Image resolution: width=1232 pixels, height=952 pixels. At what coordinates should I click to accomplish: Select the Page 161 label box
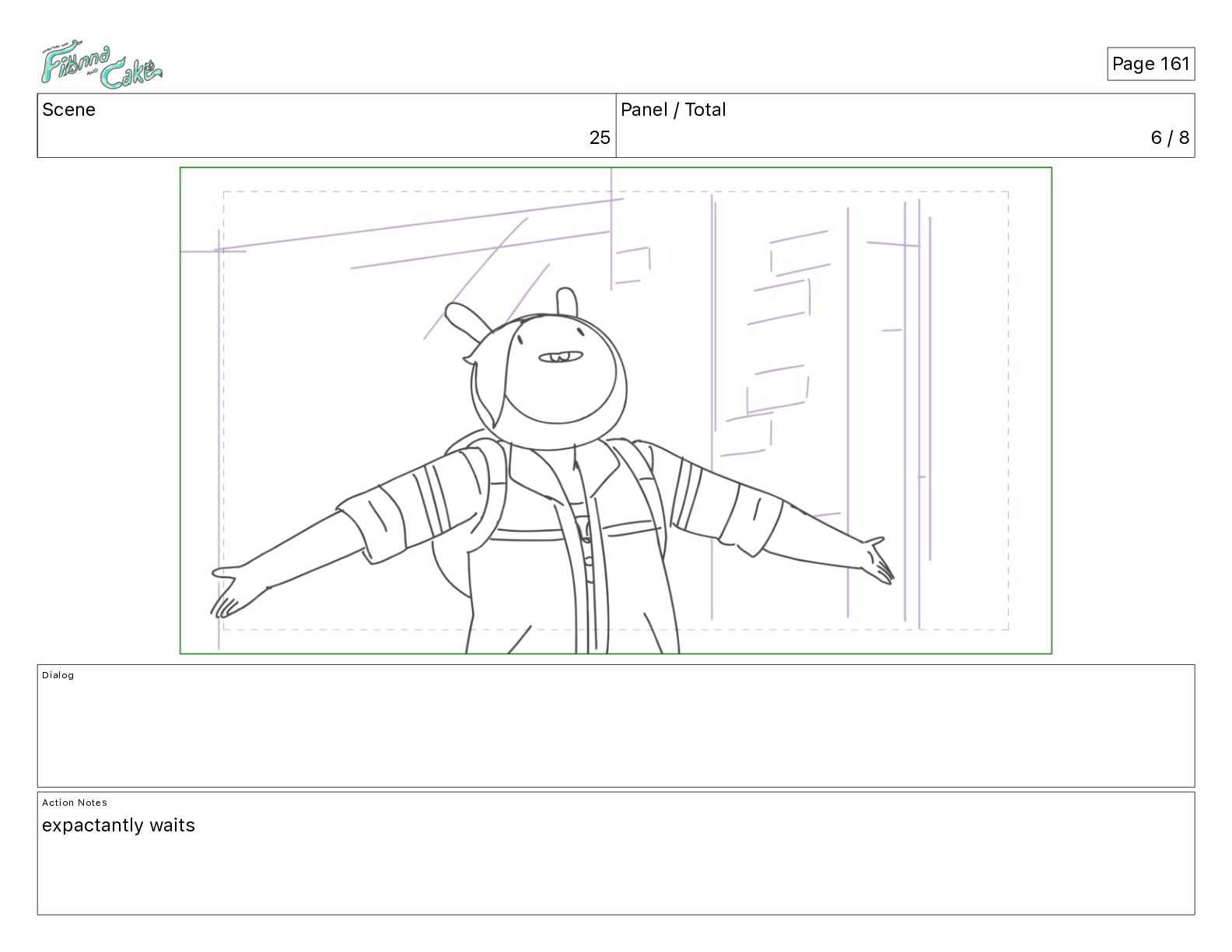1150,64
